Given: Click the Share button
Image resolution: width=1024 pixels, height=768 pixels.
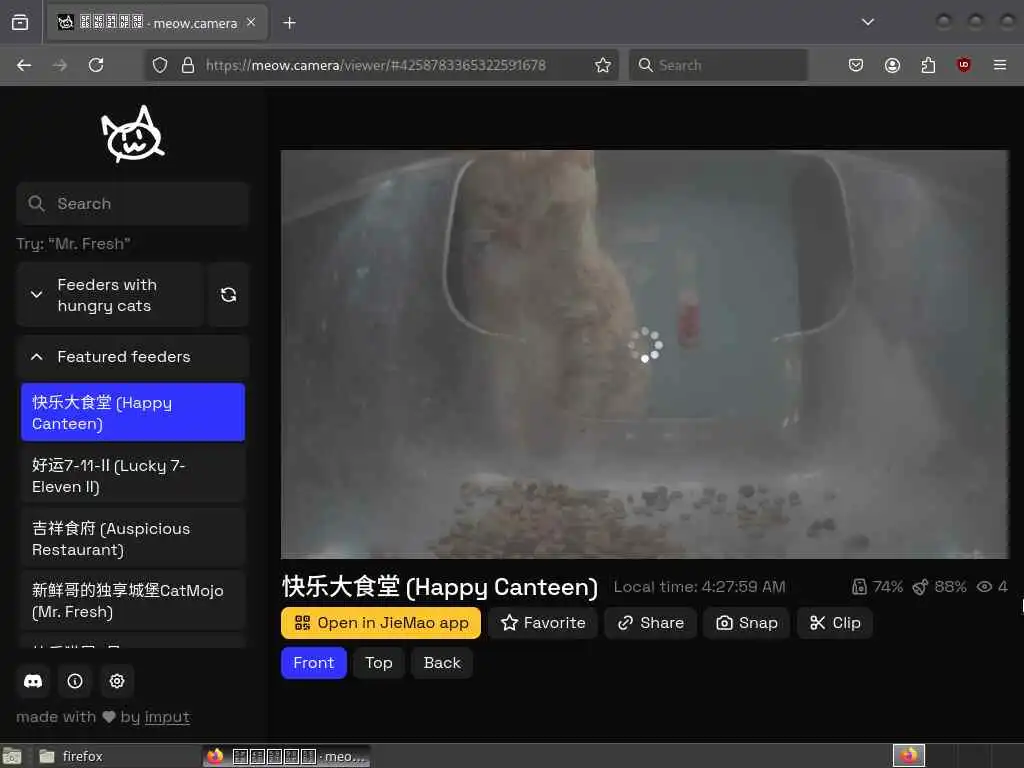Looking at the screenshot, I should click(x=651, y=623).
